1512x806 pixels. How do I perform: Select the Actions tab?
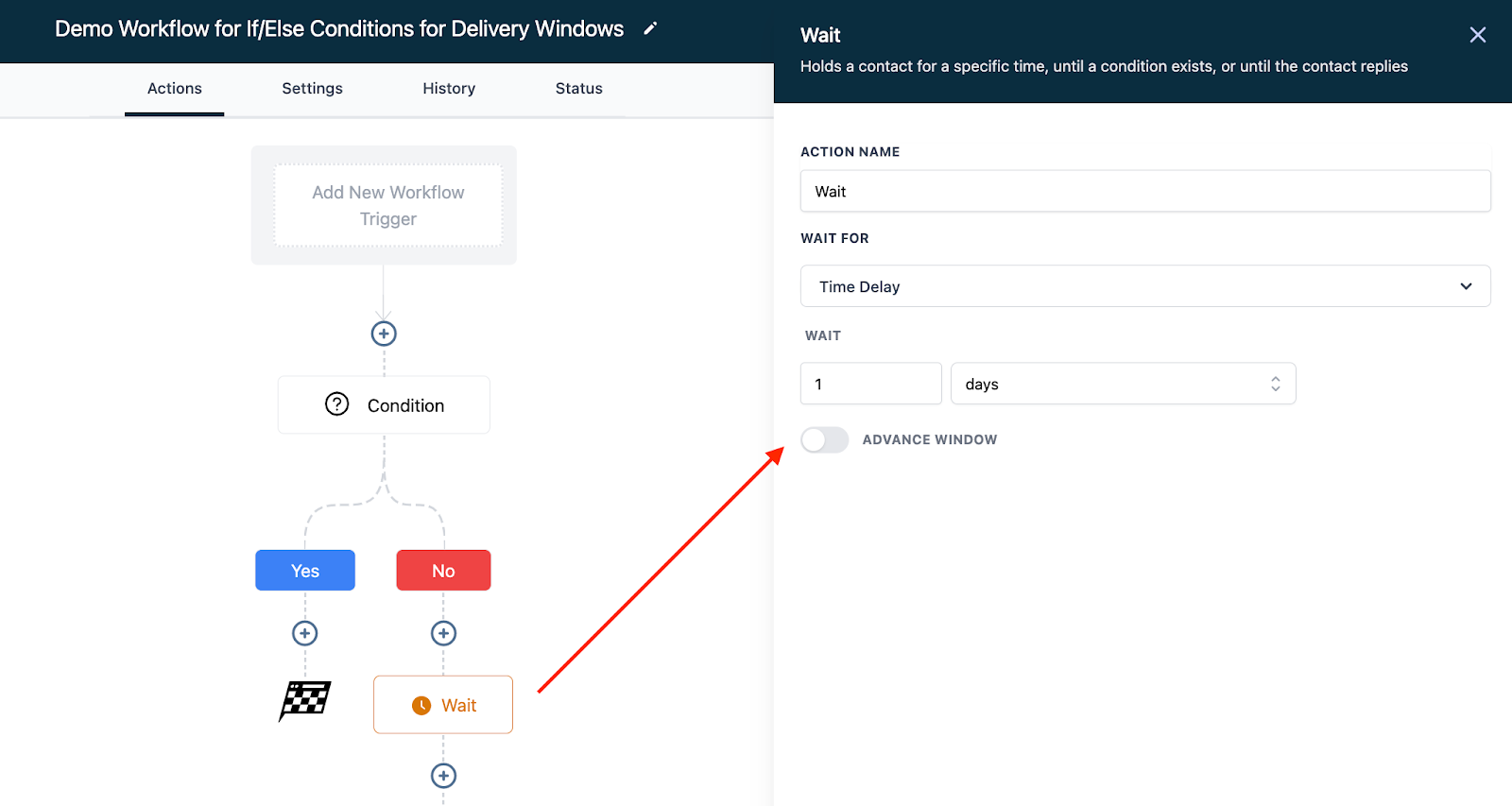175,89
